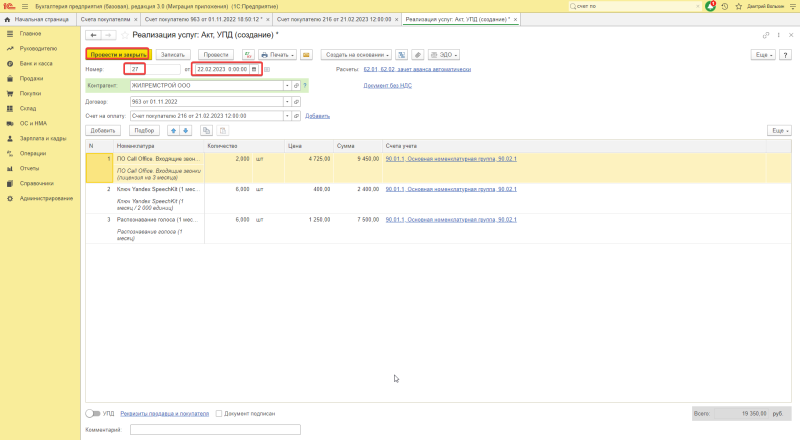
Task: Click the ОС и НМА icon in the sidebar
Action: (10, 124)
